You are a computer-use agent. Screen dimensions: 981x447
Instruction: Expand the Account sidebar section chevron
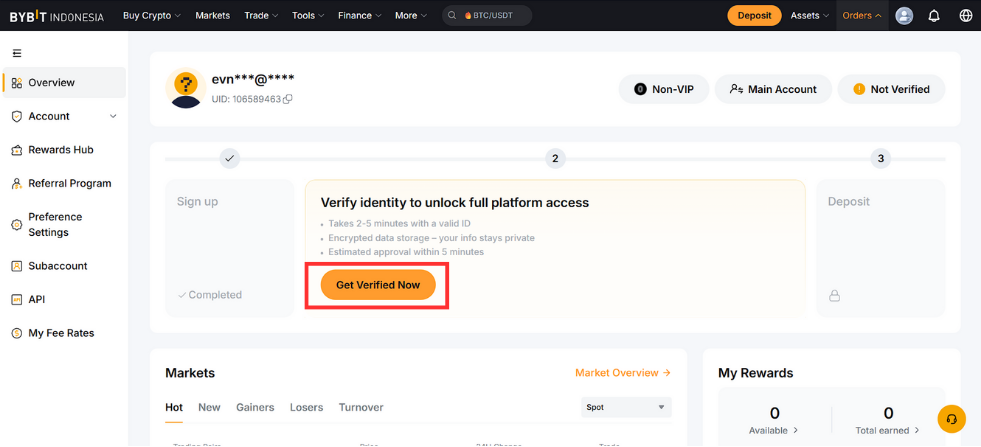pos(113,116)
